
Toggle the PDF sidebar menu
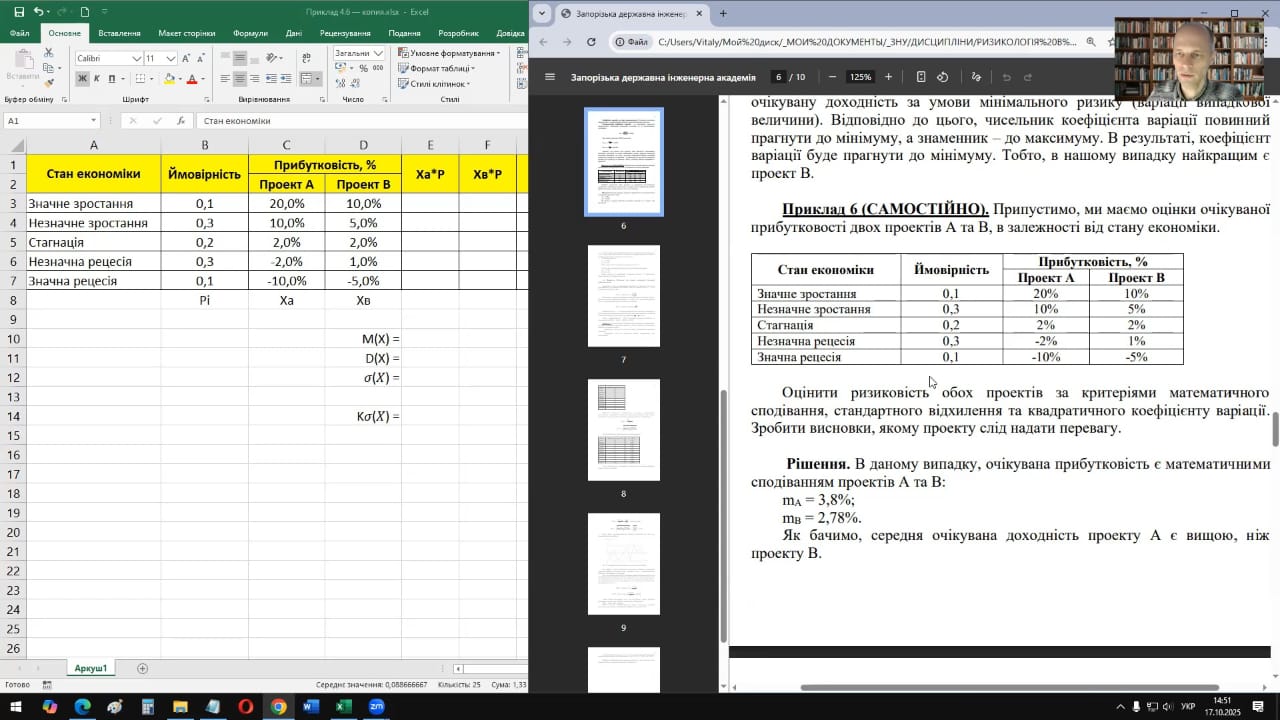tap(549, 77)
